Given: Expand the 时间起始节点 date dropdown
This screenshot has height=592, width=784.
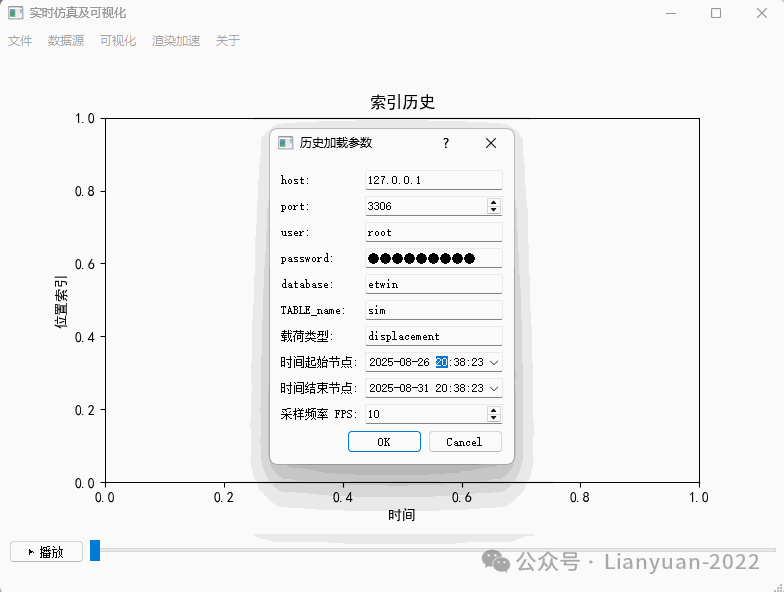Looking at the screenshot, I should point(494,362).
